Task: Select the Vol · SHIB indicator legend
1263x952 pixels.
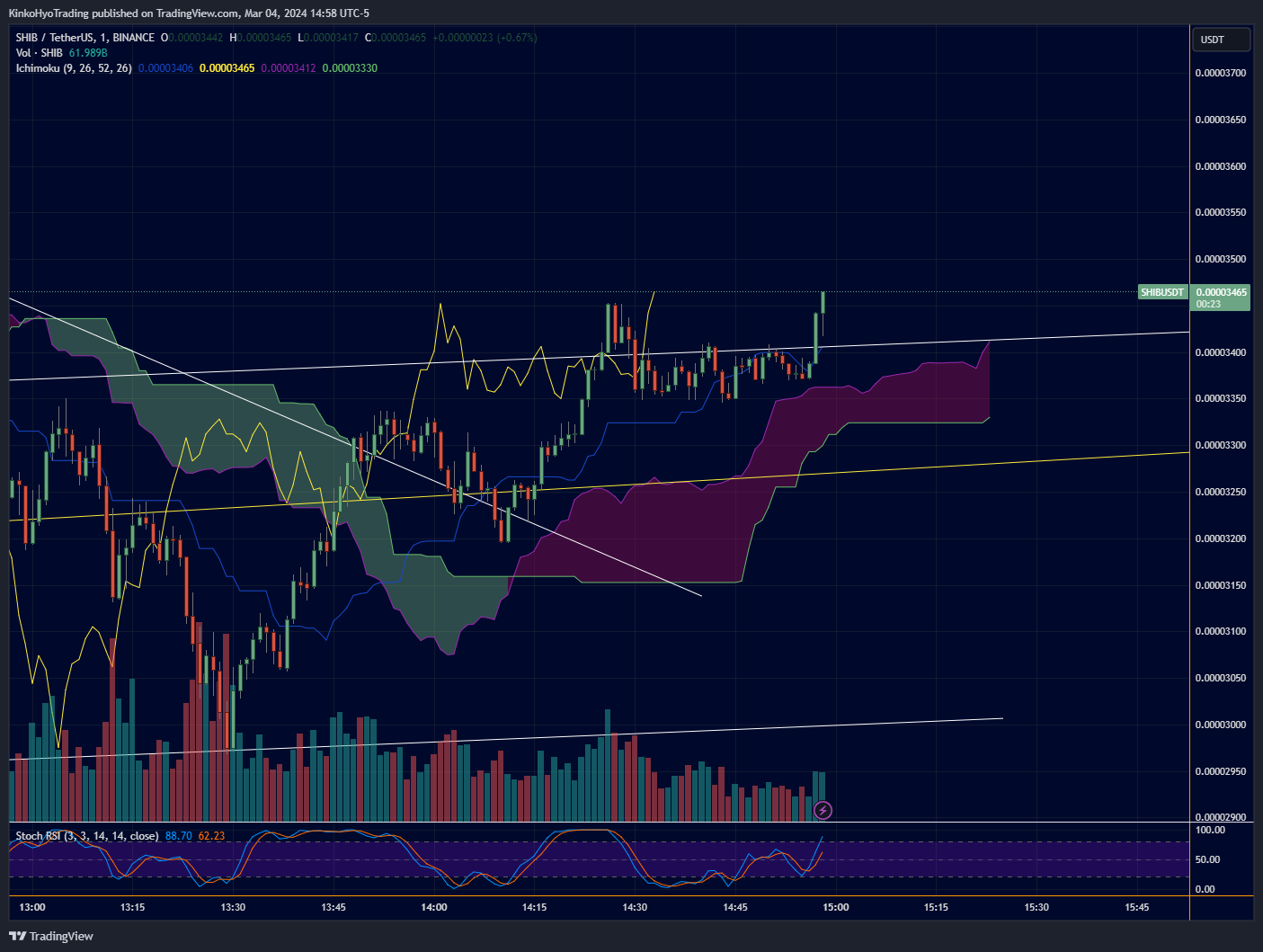Action: pos(39,53)
